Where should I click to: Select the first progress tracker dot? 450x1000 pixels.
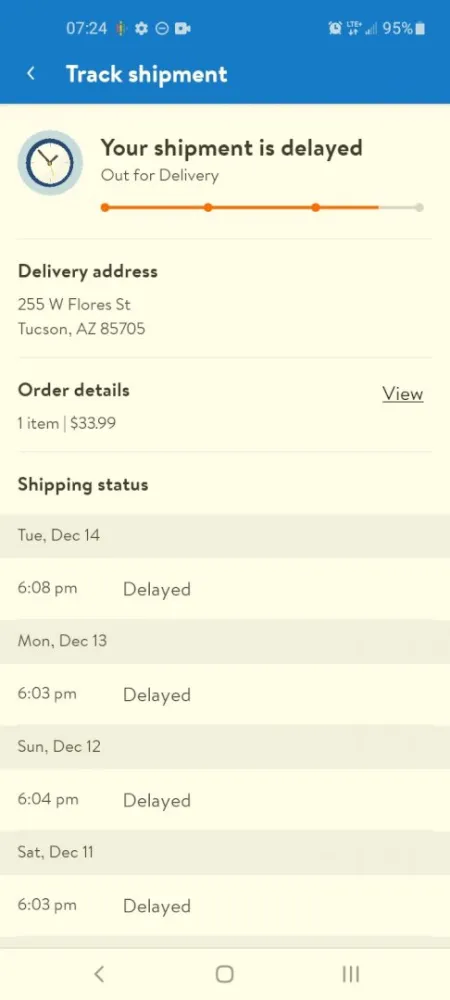coord(105,207)
